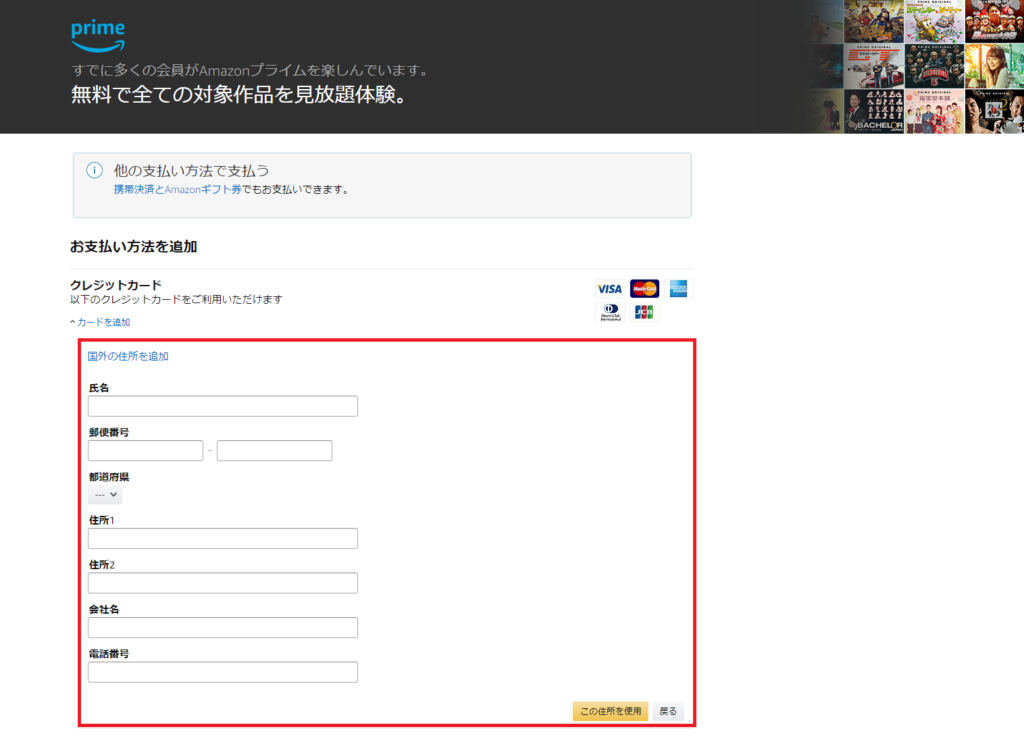1024x744 pixels.
Task: Click the 国外の住所を追加 link
Action: coord(126,355)
